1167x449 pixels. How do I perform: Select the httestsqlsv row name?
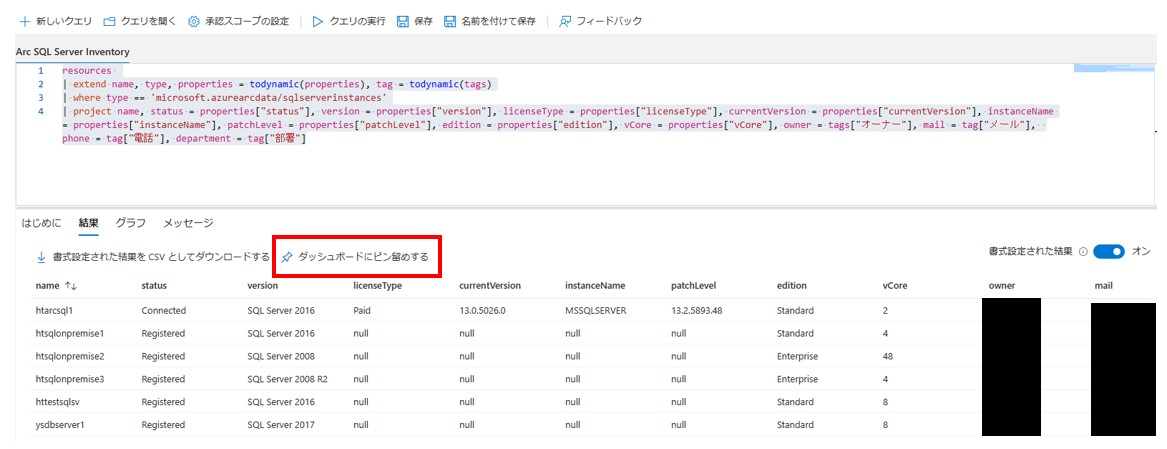(x=59, y=402)
